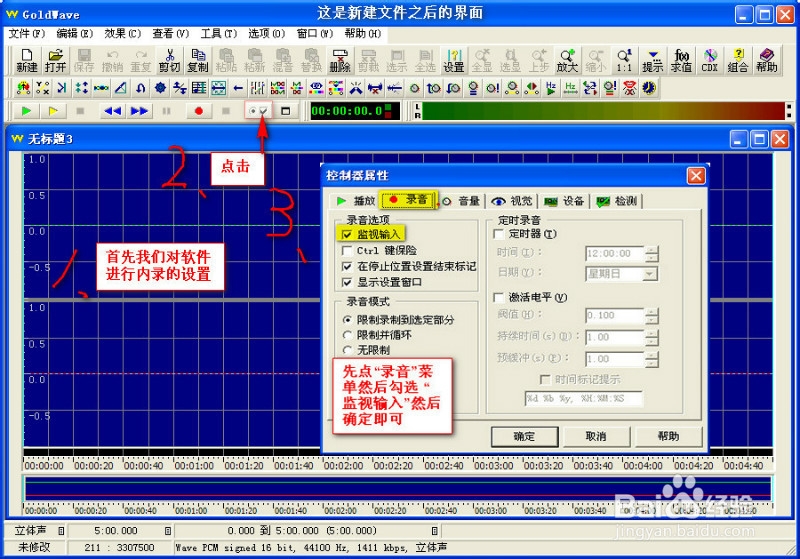Click the 00:00:00.0 time display
Viewport: 800px width, 559px height.
[x=355, y=111]
